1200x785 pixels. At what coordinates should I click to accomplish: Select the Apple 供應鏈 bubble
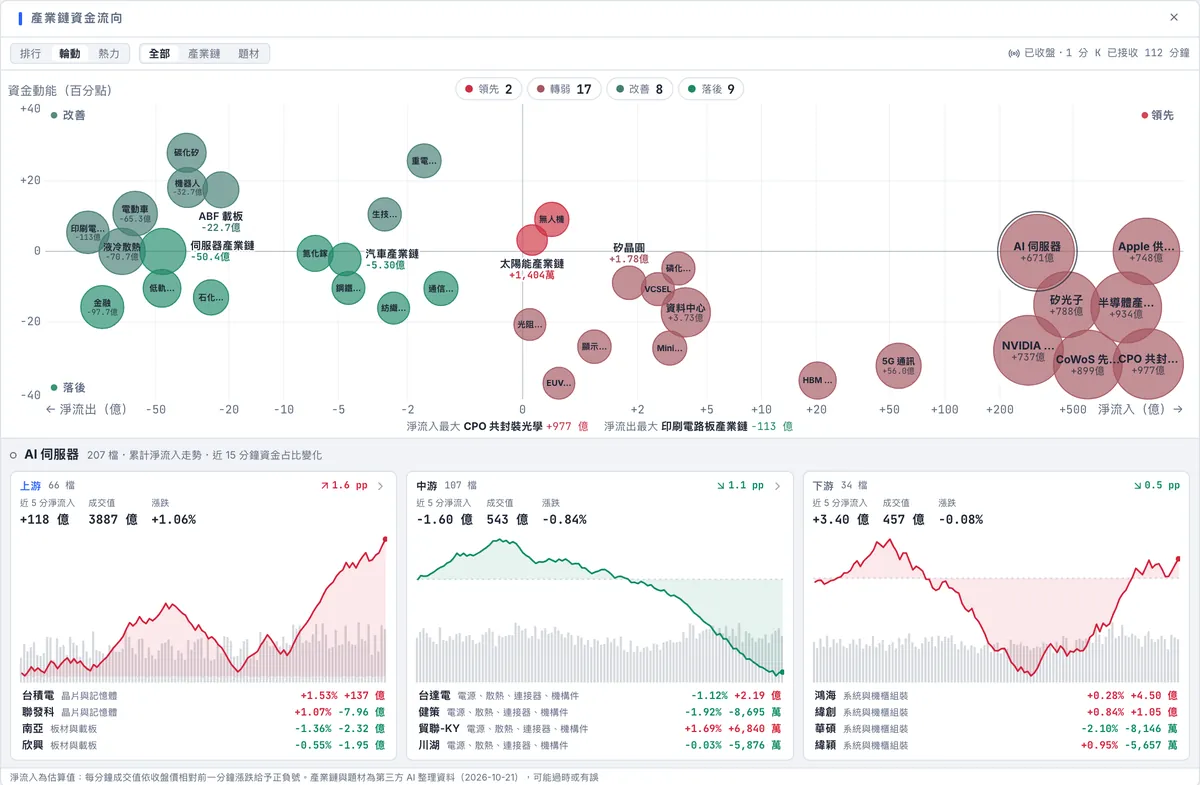coord(1147,252)
